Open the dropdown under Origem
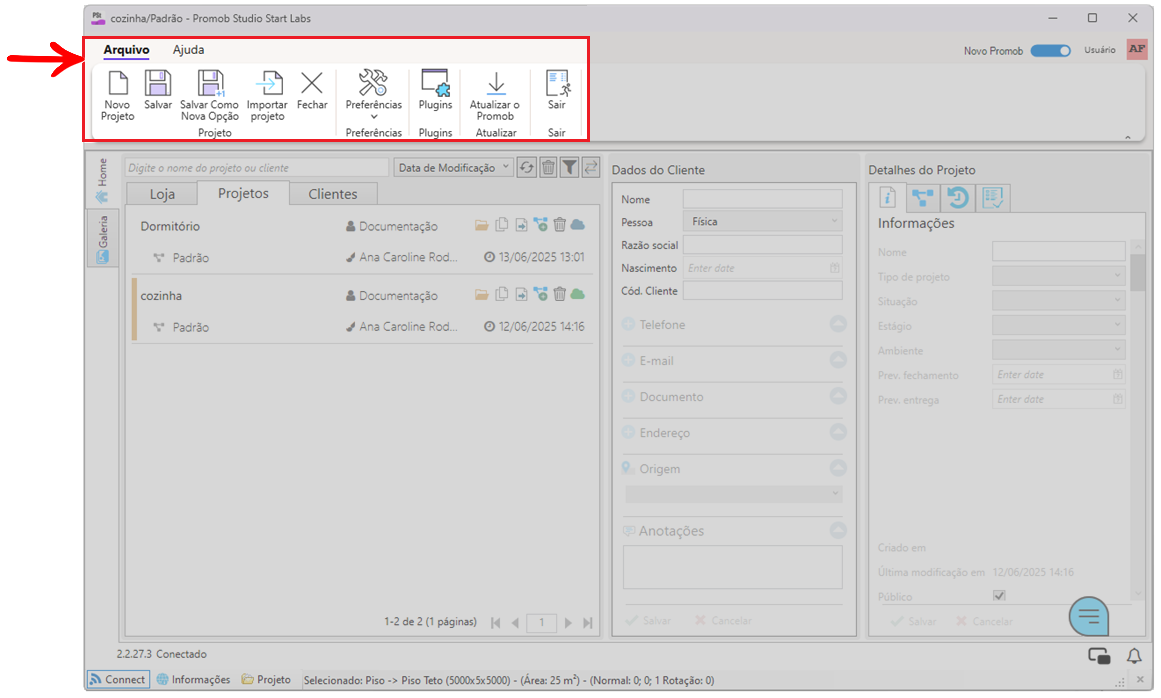This screenshot has width=1161, height=698. [x=734, y=493]
